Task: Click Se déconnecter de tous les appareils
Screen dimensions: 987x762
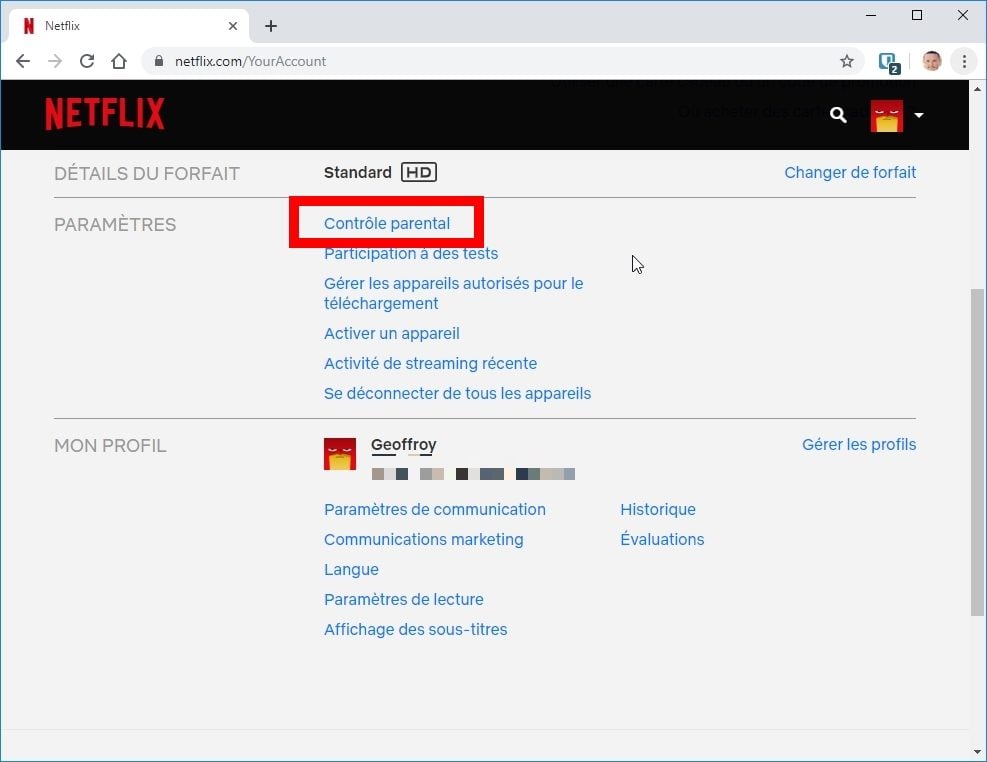Action: (x=457, y=394)
